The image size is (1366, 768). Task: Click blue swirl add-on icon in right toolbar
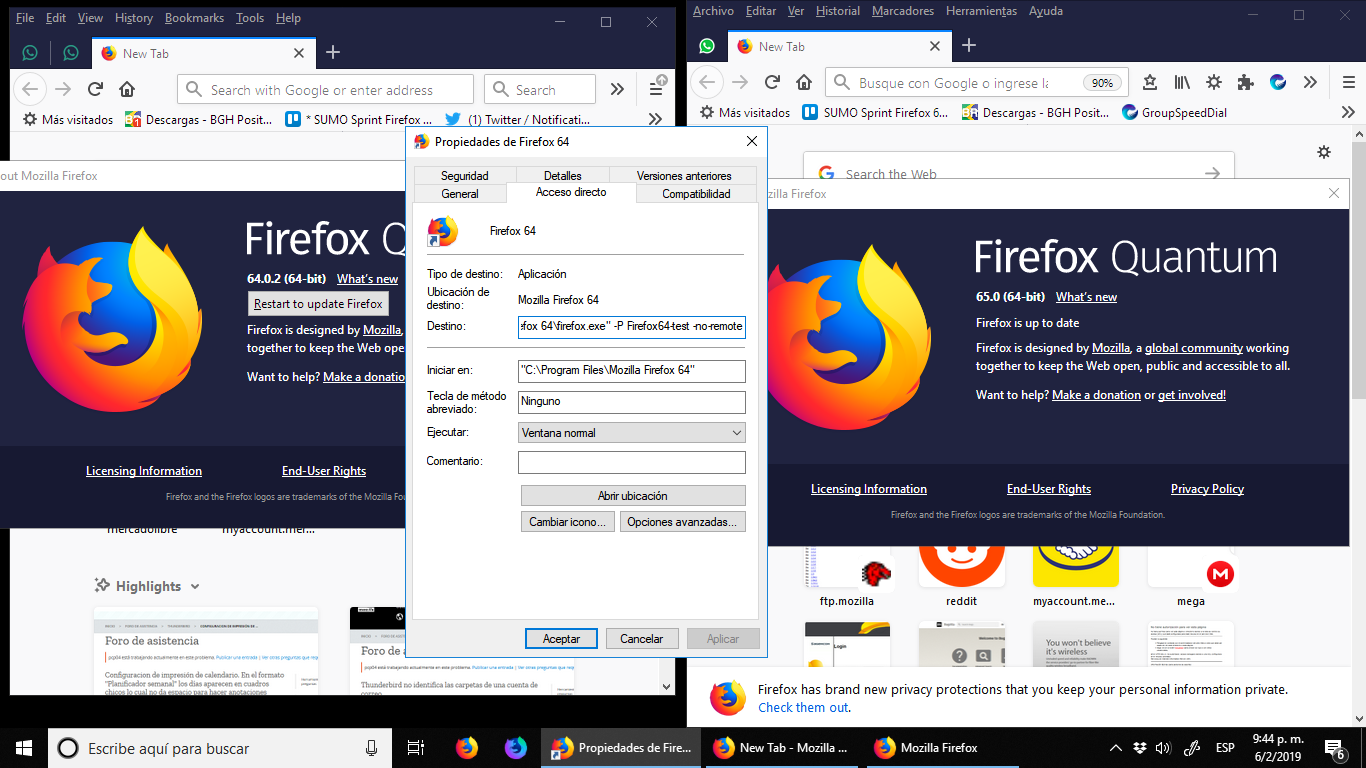click(1278, 82)
